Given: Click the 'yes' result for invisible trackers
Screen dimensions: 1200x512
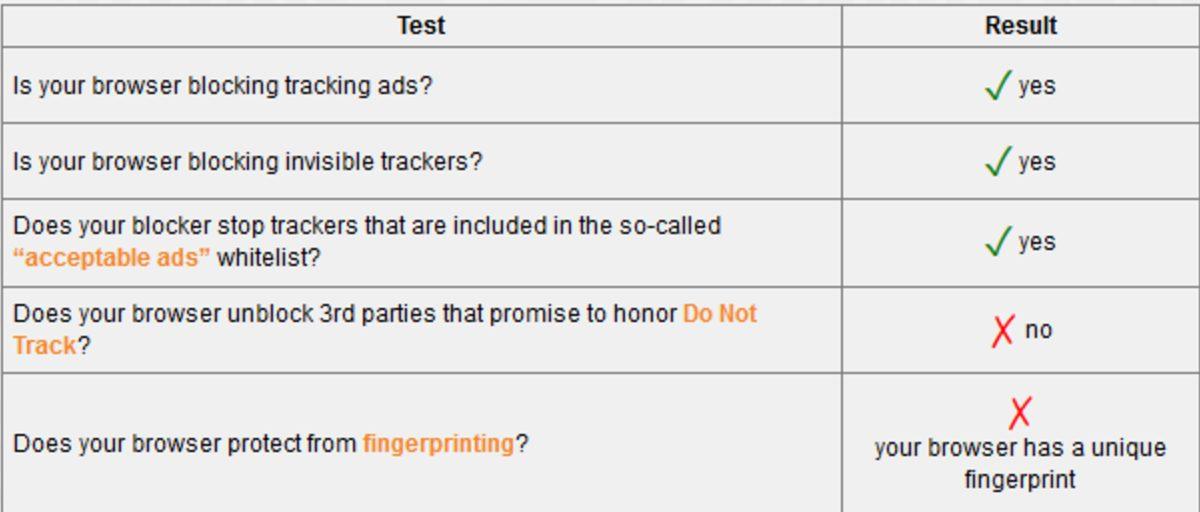Looking at the screenshot, I should [1037, 162].
